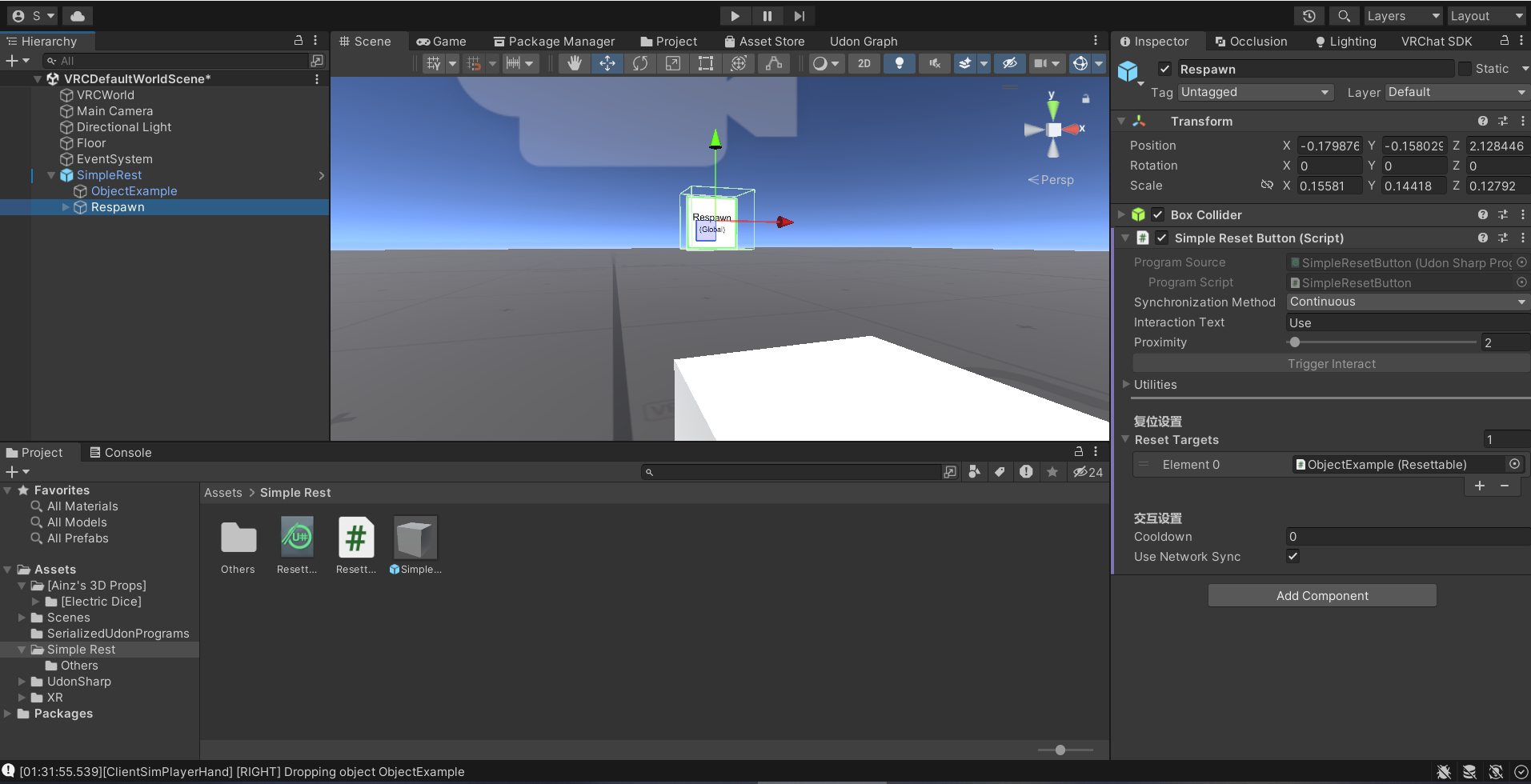Open the Lighting tab

[1345, 41]
